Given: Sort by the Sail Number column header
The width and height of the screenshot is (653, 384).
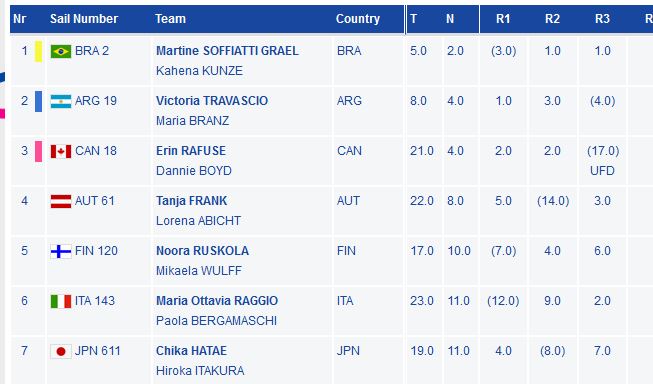Looking at the screenshot, I should [x=84, y=19].
